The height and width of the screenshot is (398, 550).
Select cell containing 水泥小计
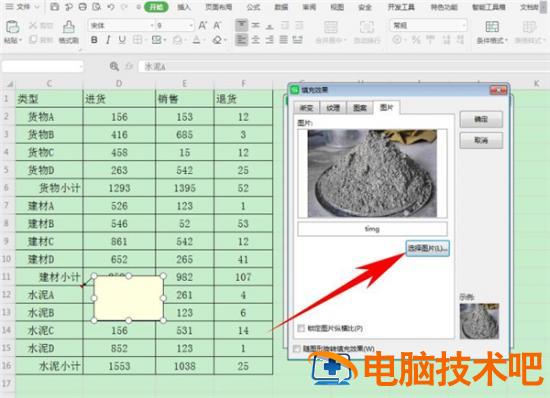click(x=49, y=366)
